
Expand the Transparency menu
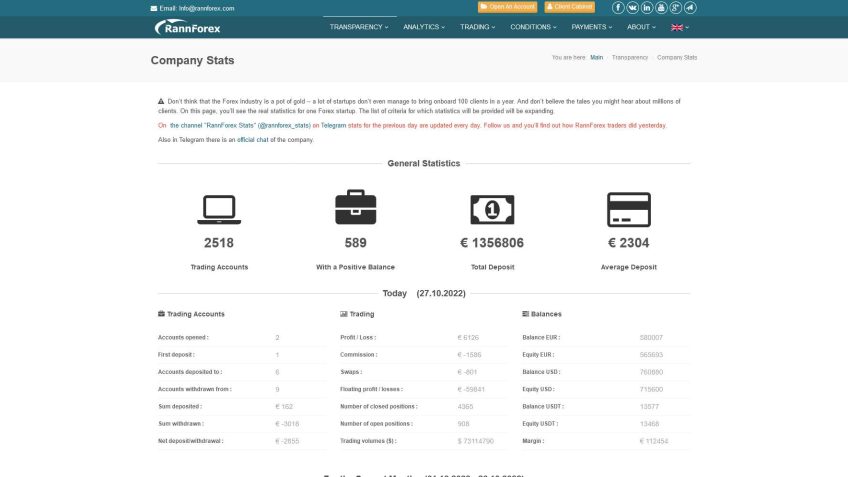pos(359,27)
